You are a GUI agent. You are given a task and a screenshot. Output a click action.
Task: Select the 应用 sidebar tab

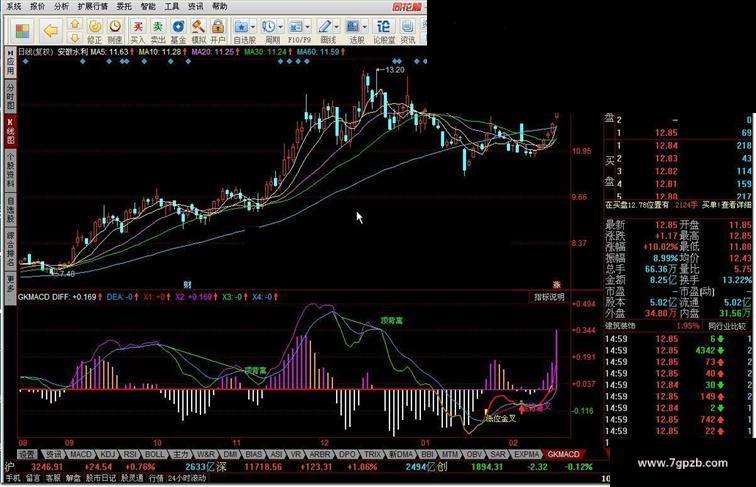(x=10, y=64)
